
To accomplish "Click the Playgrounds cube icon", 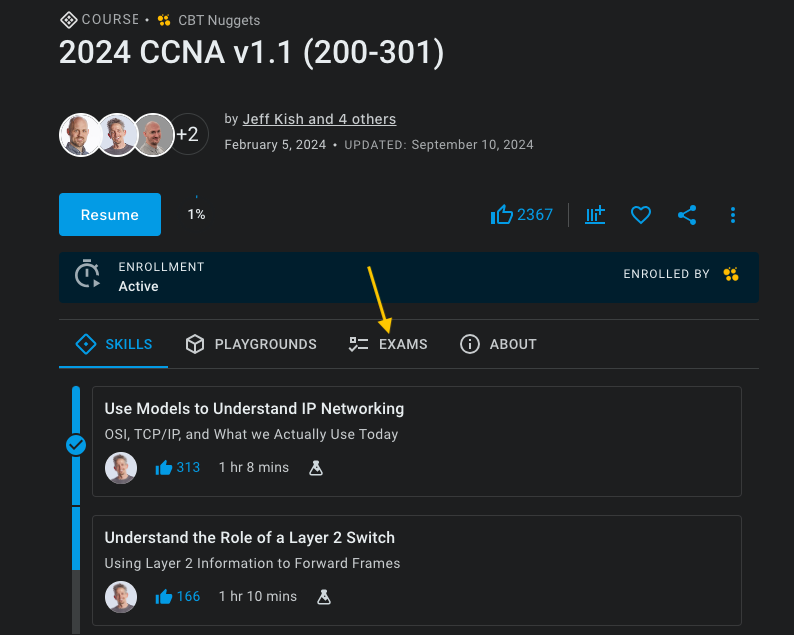I will pyautogui.click(x=194, y=344).
